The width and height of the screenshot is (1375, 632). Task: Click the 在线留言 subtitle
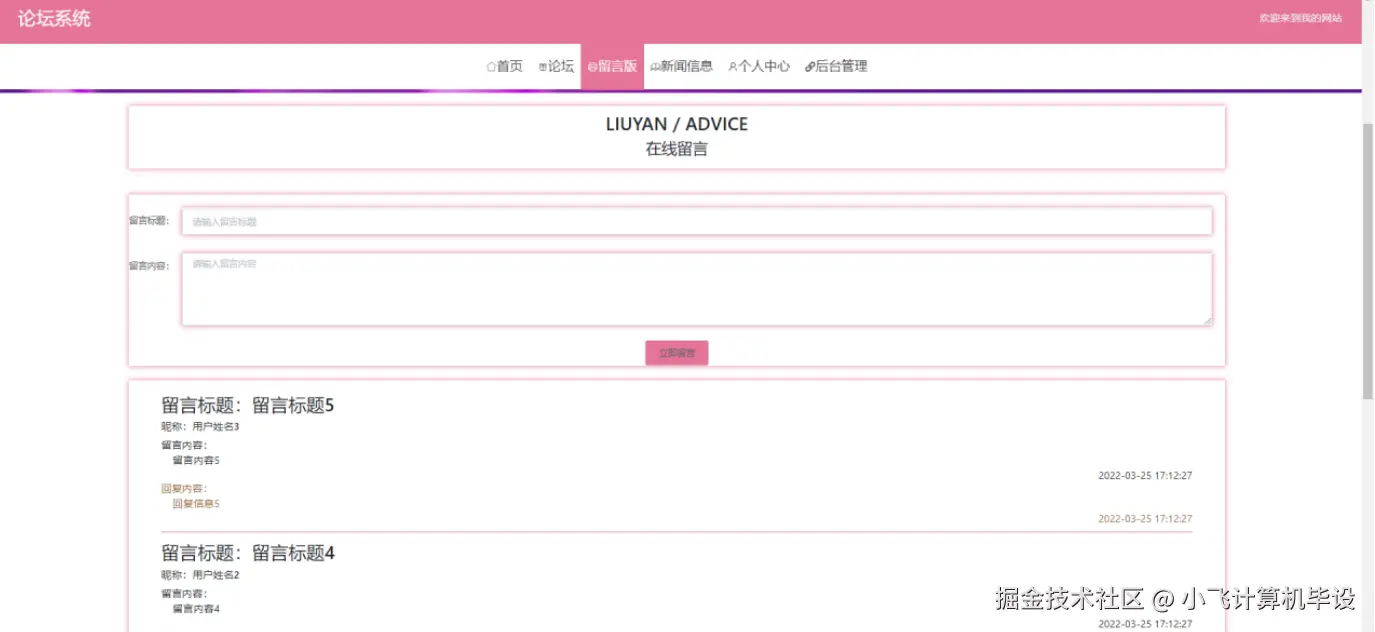pyautogui.click(x=677, y=149)
